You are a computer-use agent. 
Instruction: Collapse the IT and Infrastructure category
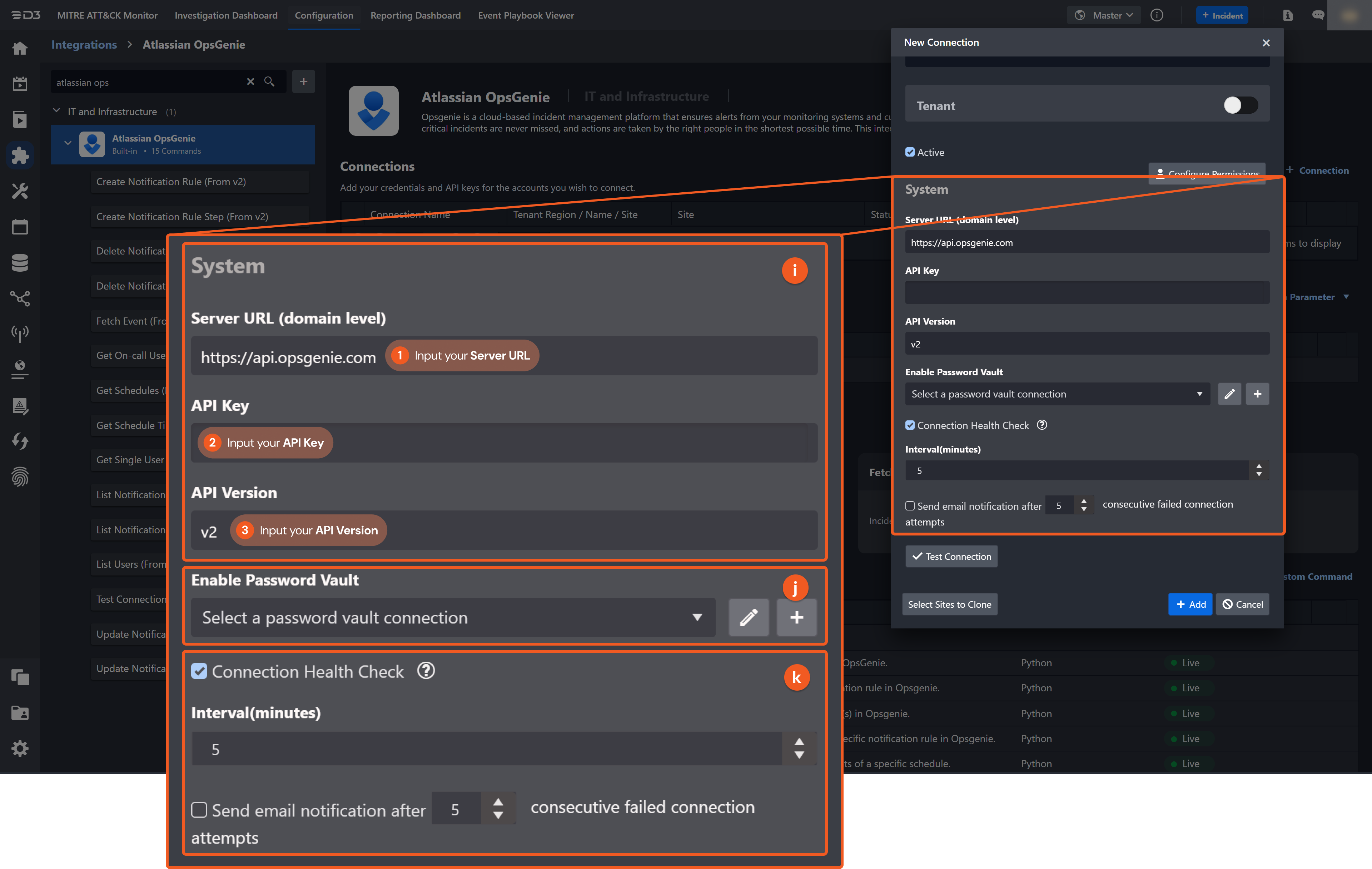click(56, 110)
